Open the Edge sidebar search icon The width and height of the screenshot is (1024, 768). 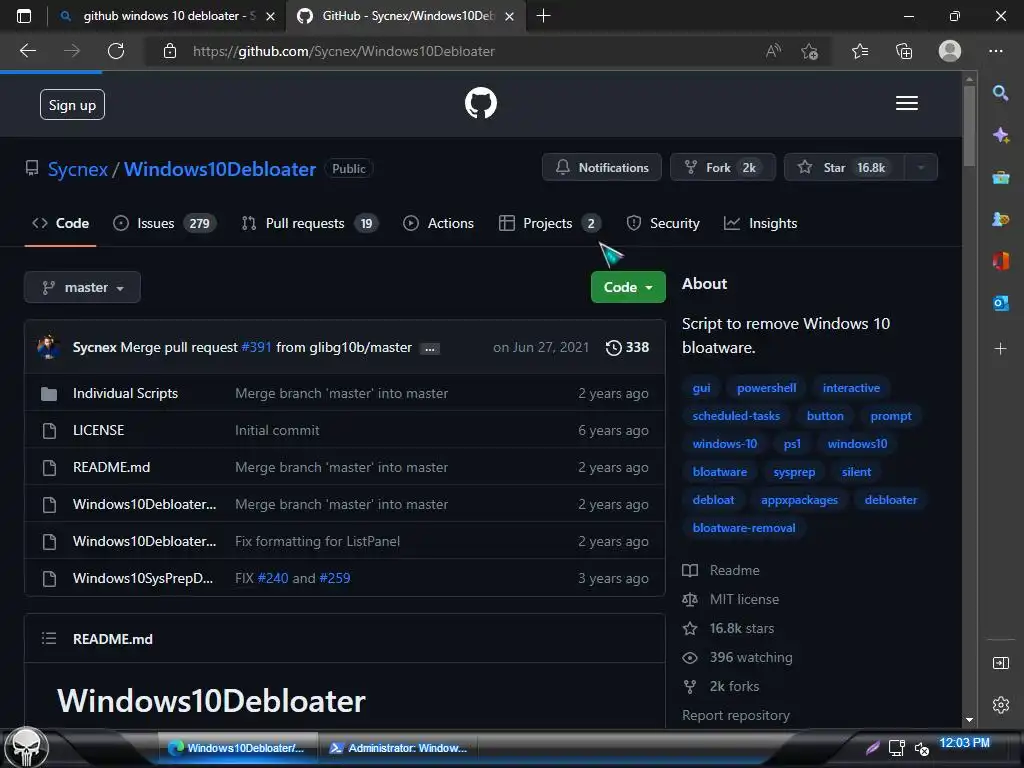[1000, 93]
